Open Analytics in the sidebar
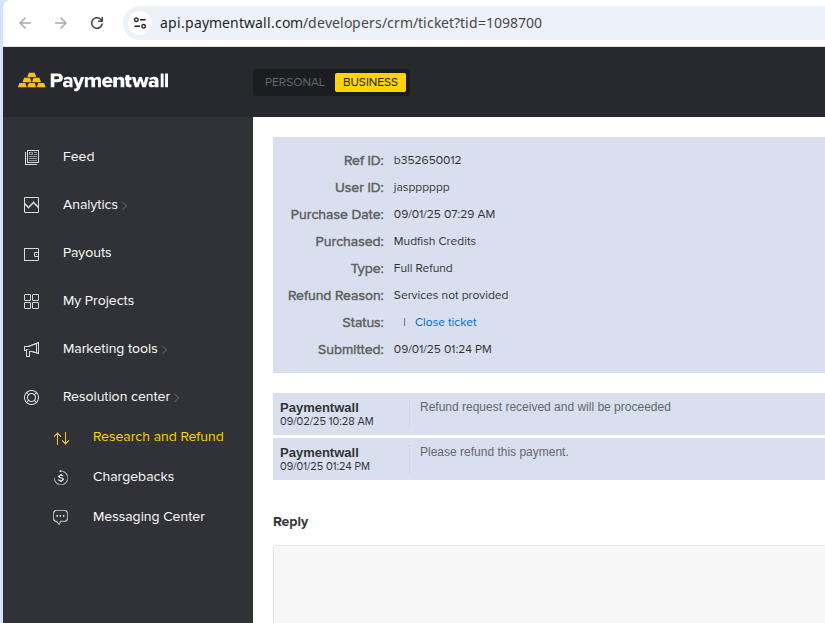The width and height of the screenshot is (825, 623). point(90,205)
